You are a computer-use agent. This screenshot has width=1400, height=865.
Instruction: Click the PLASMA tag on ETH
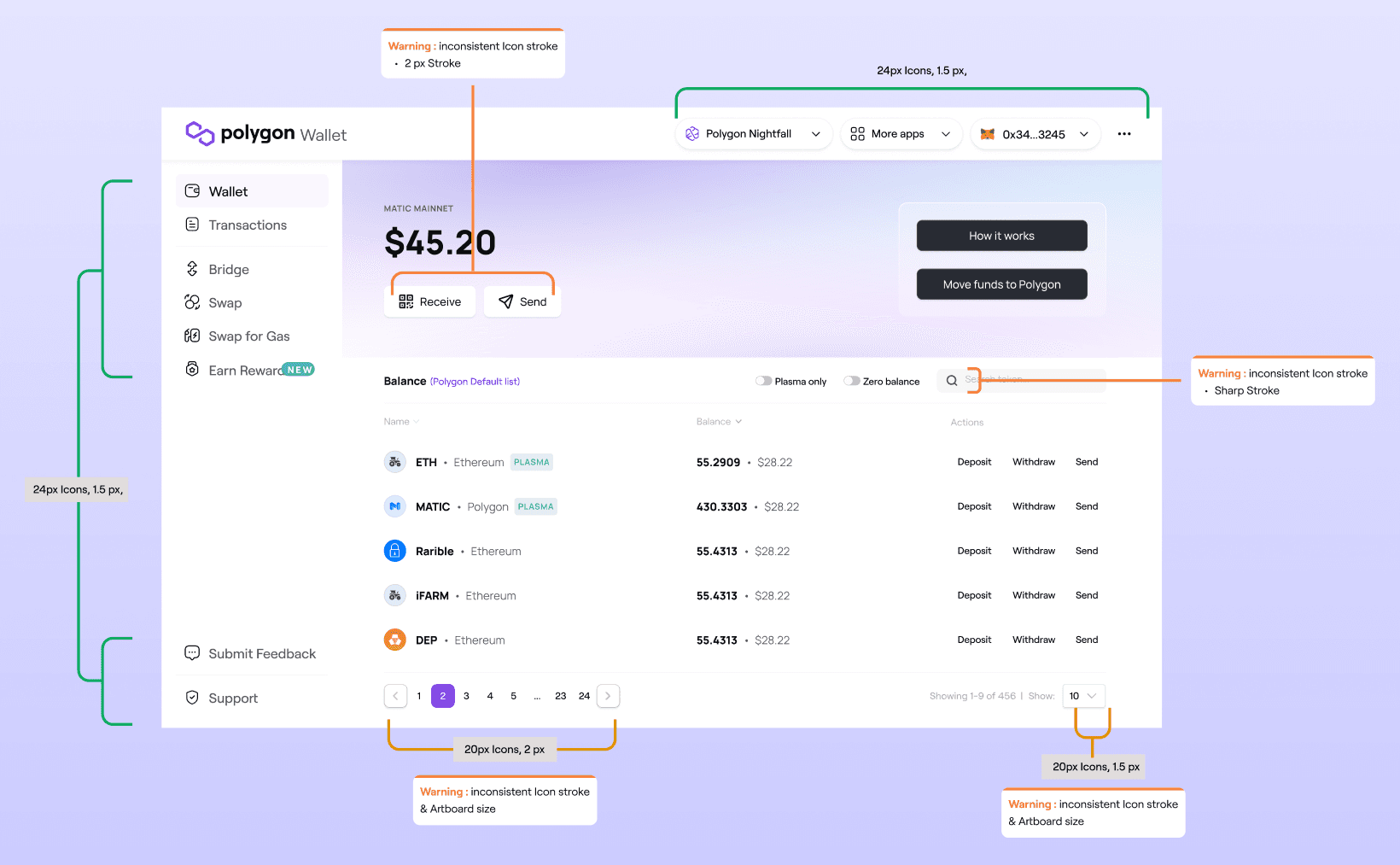point(532,462)
